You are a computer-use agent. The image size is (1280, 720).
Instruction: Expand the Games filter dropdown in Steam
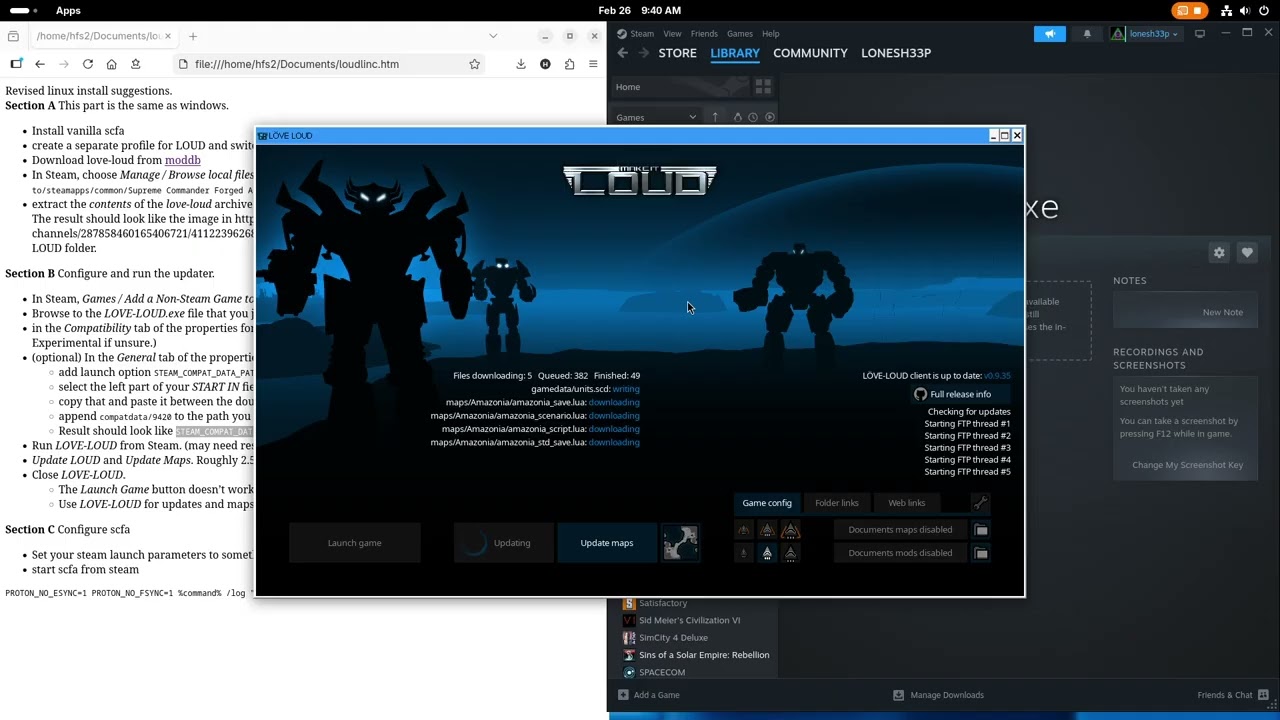tap(656, 117)
